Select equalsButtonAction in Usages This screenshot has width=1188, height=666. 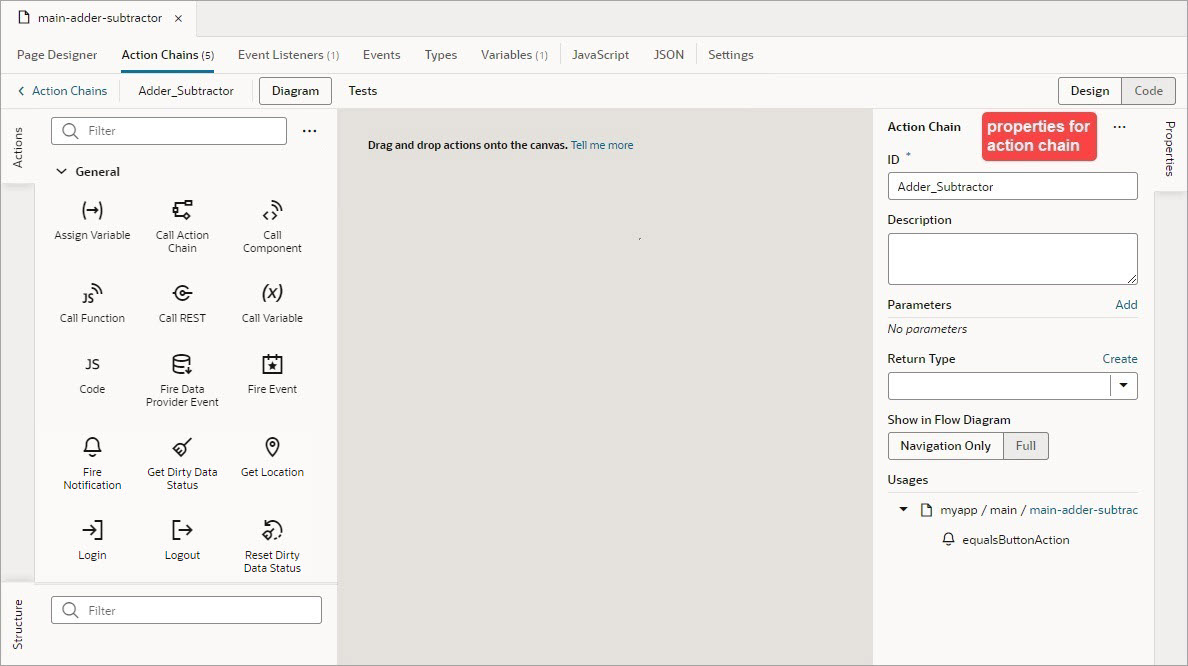(1015, 539)
